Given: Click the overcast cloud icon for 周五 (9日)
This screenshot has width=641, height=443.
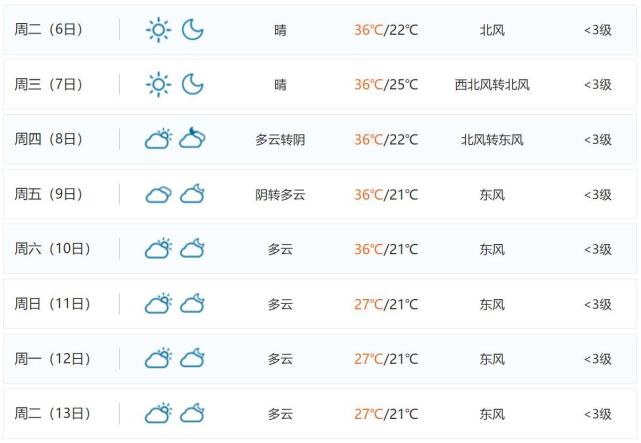Looking at the screenshot, I should tap(159, 195).
